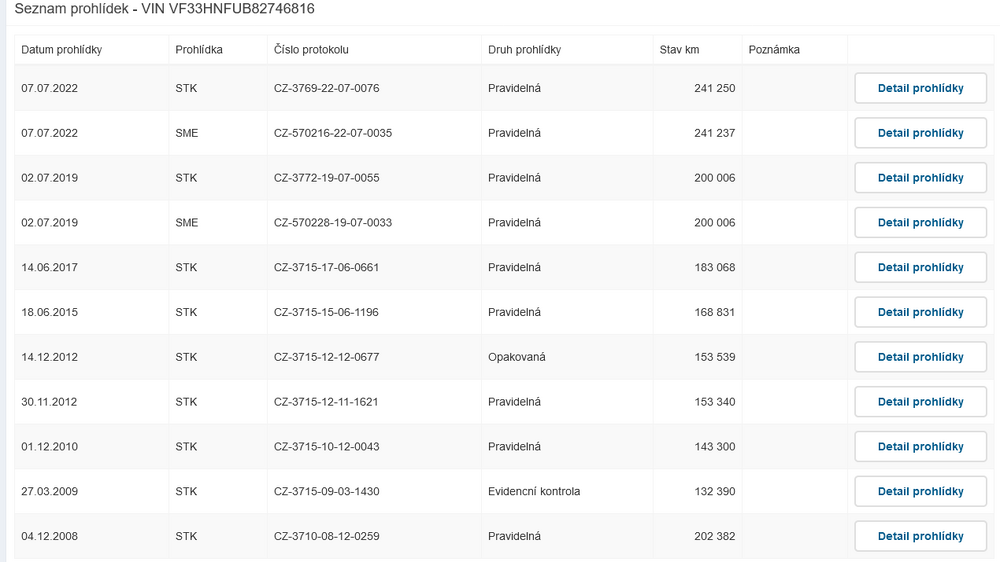Open Detail prohlídky for the Opakovaná inspection
The image size is (1000, 562).
coord(920,357)
